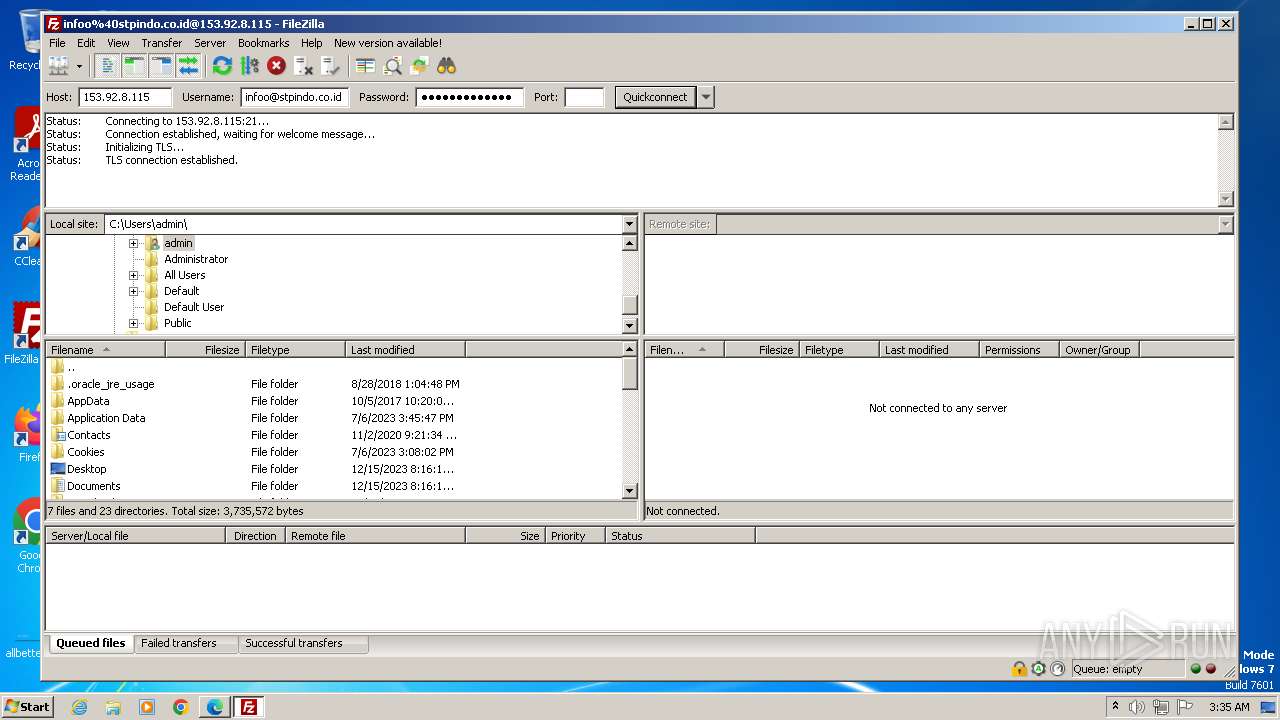Sort remote list by Owner/Group column
Screen dimensions: 1280x720
tap(1099, 350)
